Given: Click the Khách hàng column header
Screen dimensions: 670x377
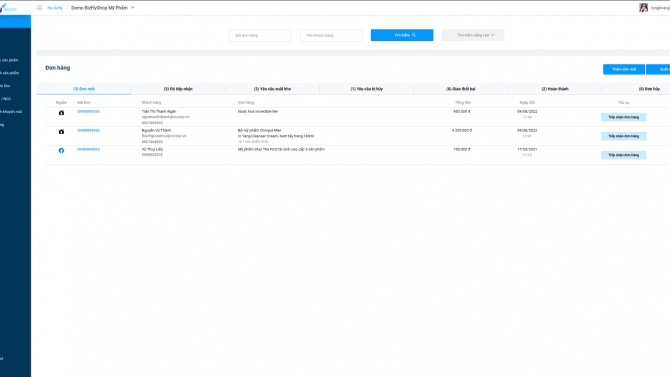Looking at the screenshot, I should 151,103.
